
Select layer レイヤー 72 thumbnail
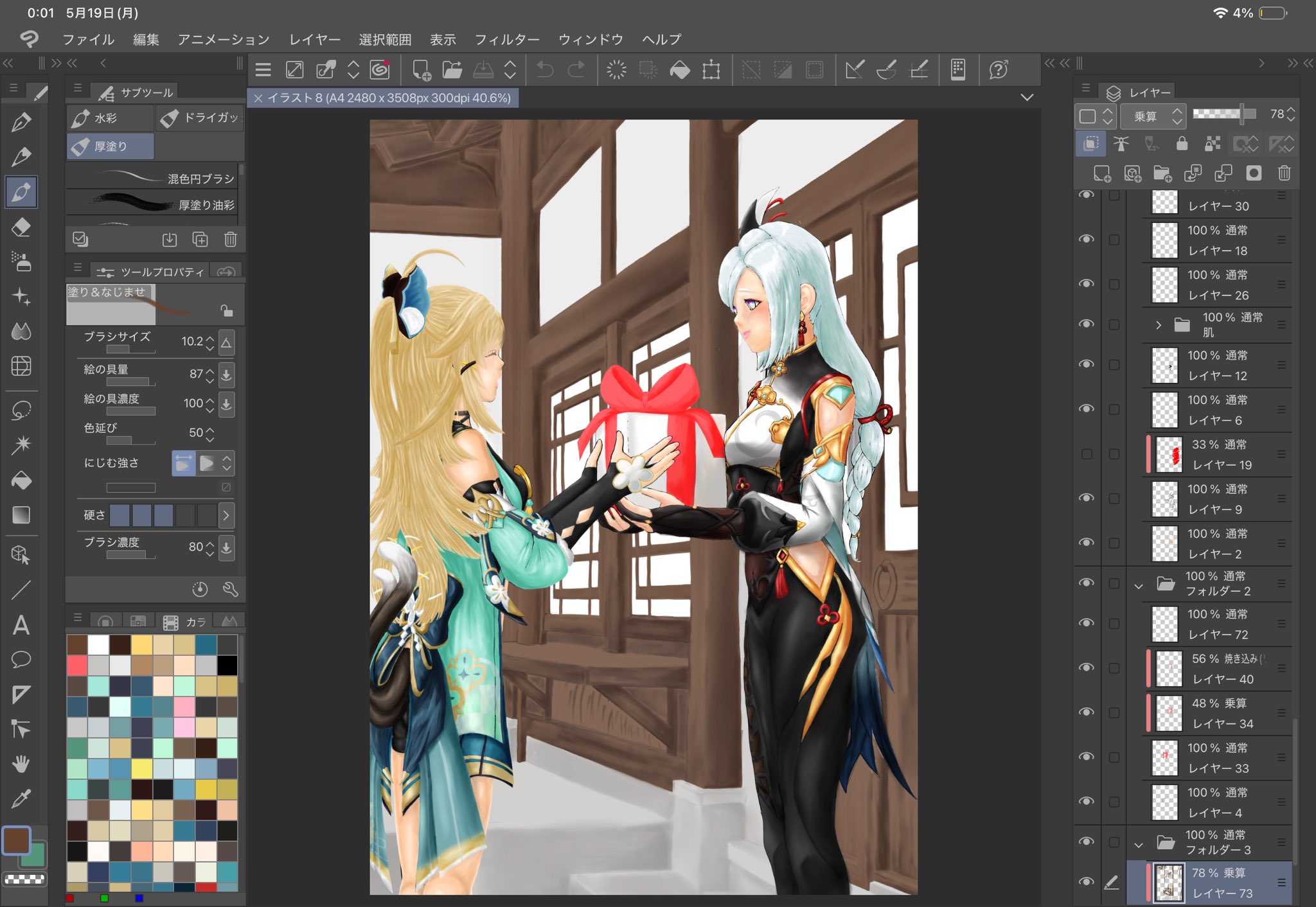click(x=1164, y=624)
